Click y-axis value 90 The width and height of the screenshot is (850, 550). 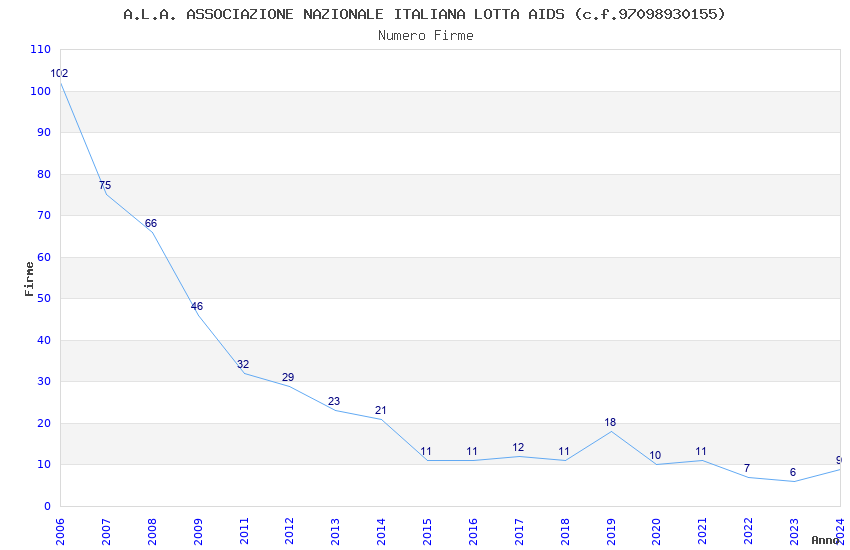click(44, 132)
